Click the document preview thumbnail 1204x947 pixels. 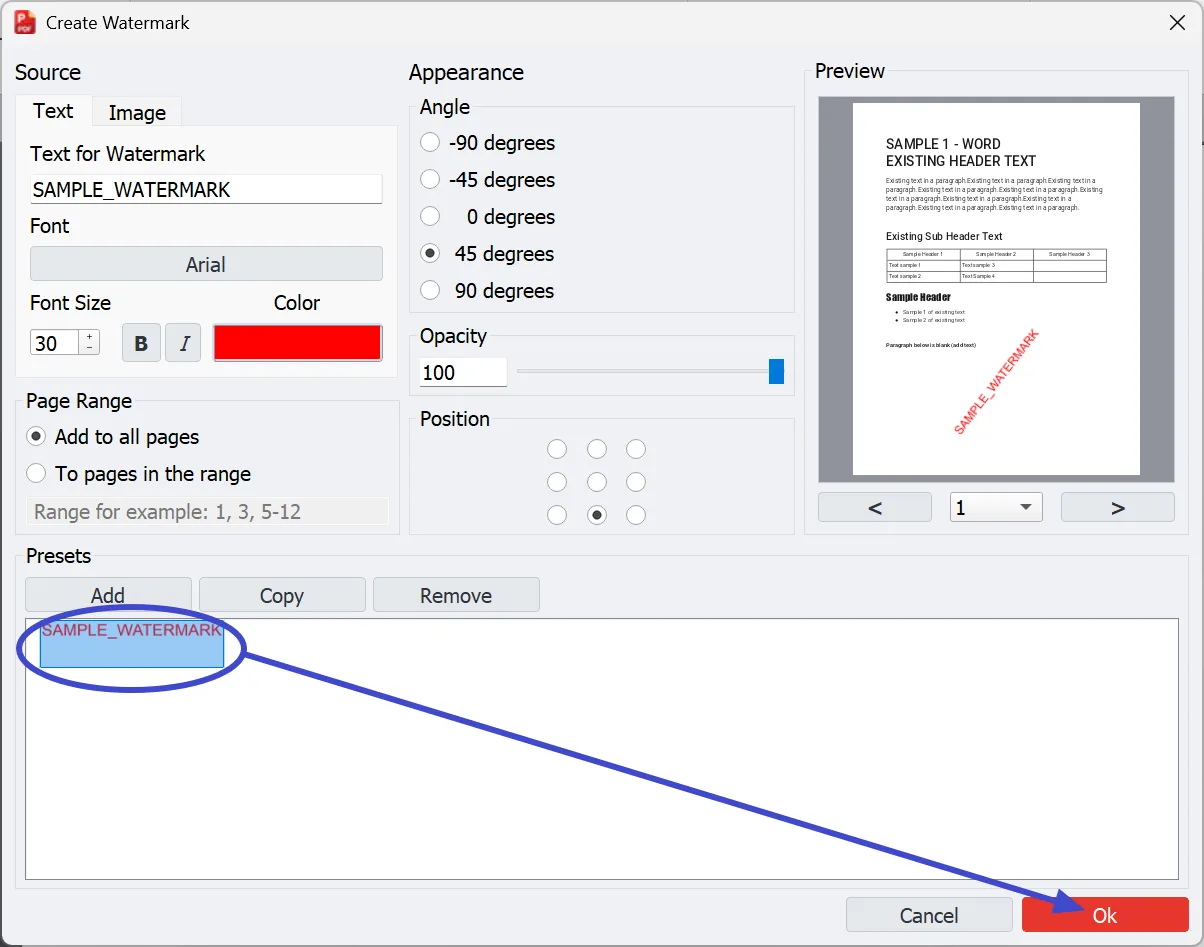[996, 289]
